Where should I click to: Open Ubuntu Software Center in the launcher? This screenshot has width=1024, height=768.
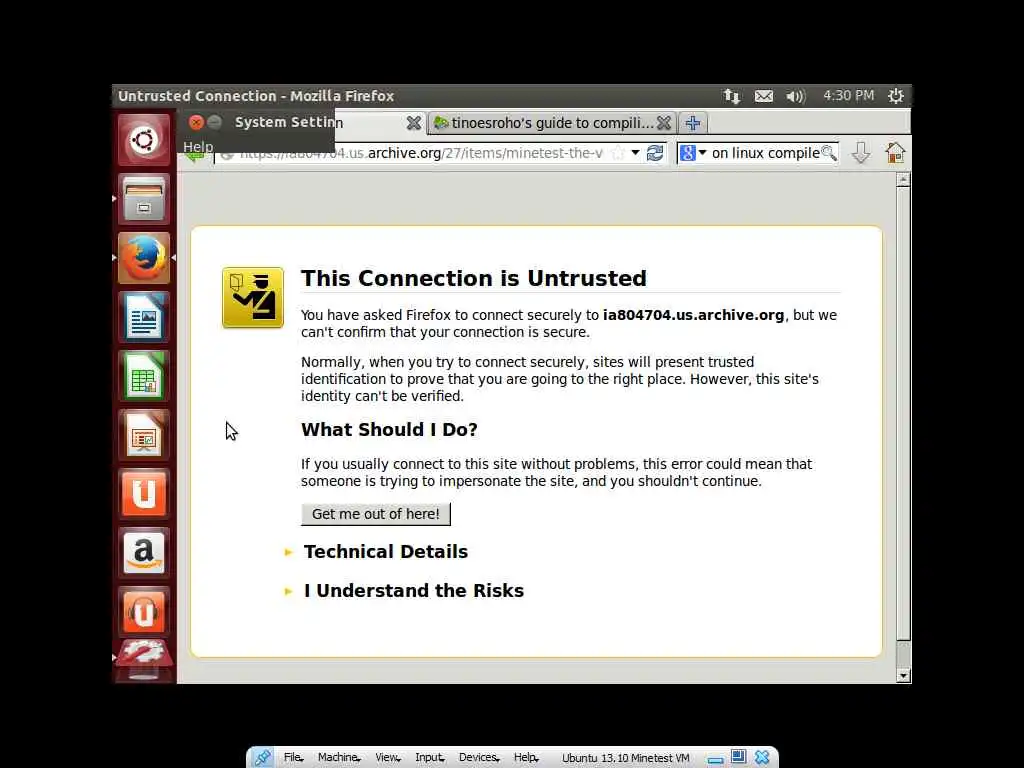coord(144,494)
